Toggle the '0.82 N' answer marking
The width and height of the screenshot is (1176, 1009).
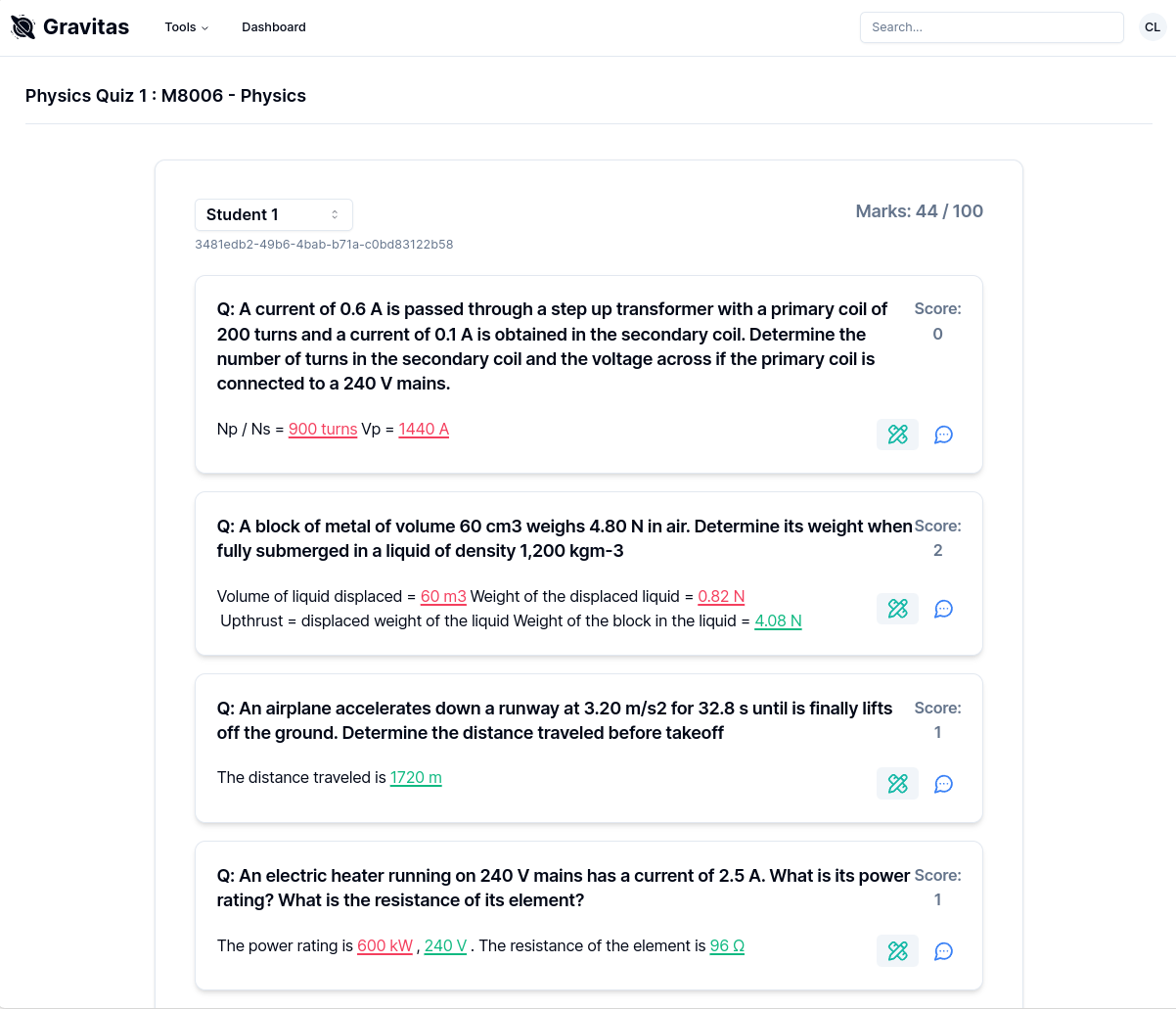click(721, 596)
